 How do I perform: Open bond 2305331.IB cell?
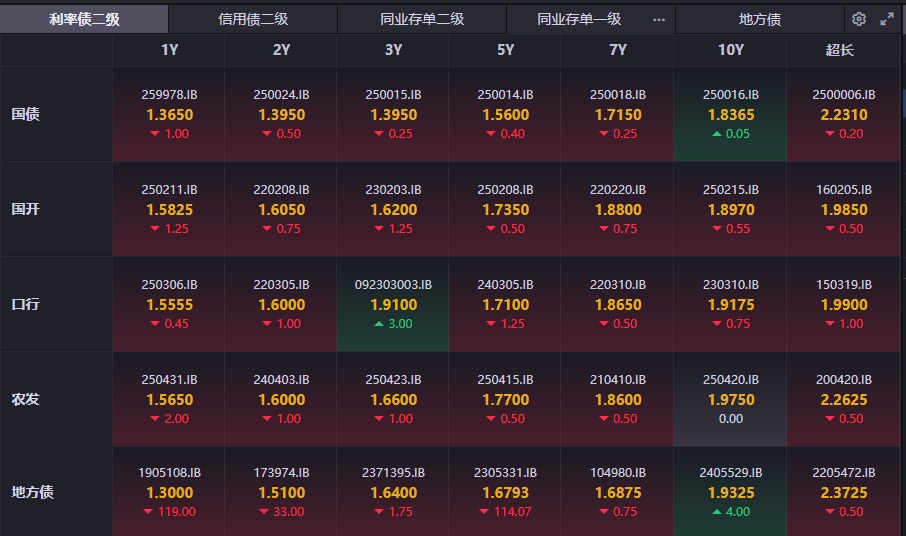point(505,492)
